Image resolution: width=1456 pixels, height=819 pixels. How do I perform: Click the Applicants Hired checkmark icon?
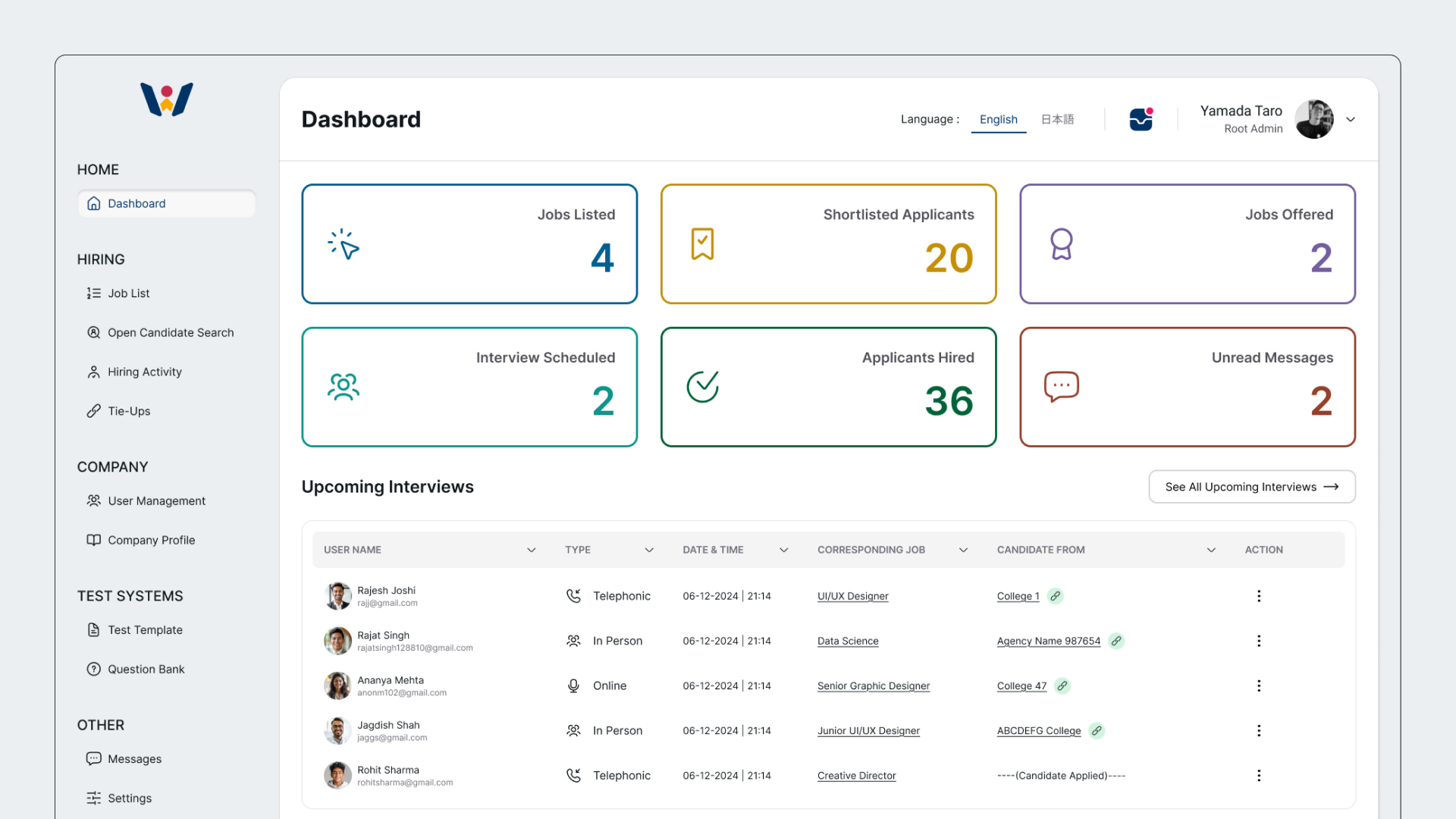702,387
